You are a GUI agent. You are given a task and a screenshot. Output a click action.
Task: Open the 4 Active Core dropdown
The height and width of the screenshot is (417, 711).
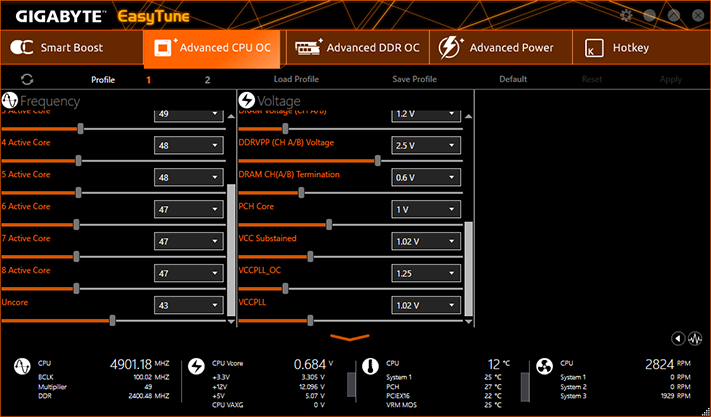[188, 145]
